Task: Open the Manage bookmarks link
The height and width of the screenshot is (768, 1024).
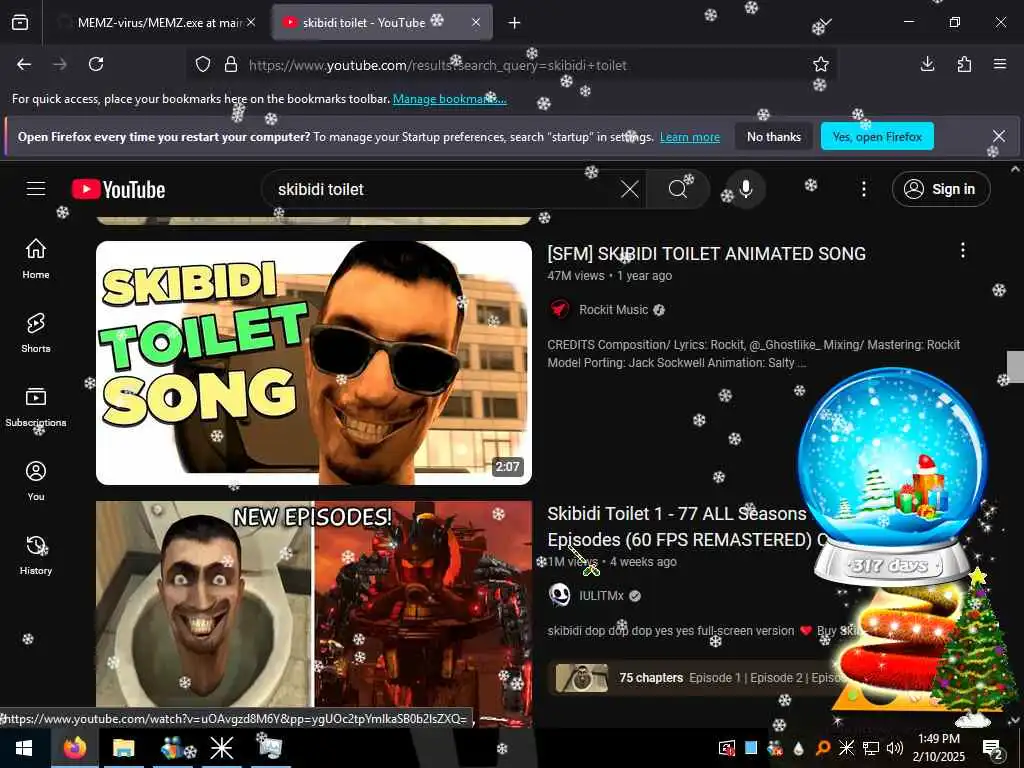Action: click(x=449, y=99)
